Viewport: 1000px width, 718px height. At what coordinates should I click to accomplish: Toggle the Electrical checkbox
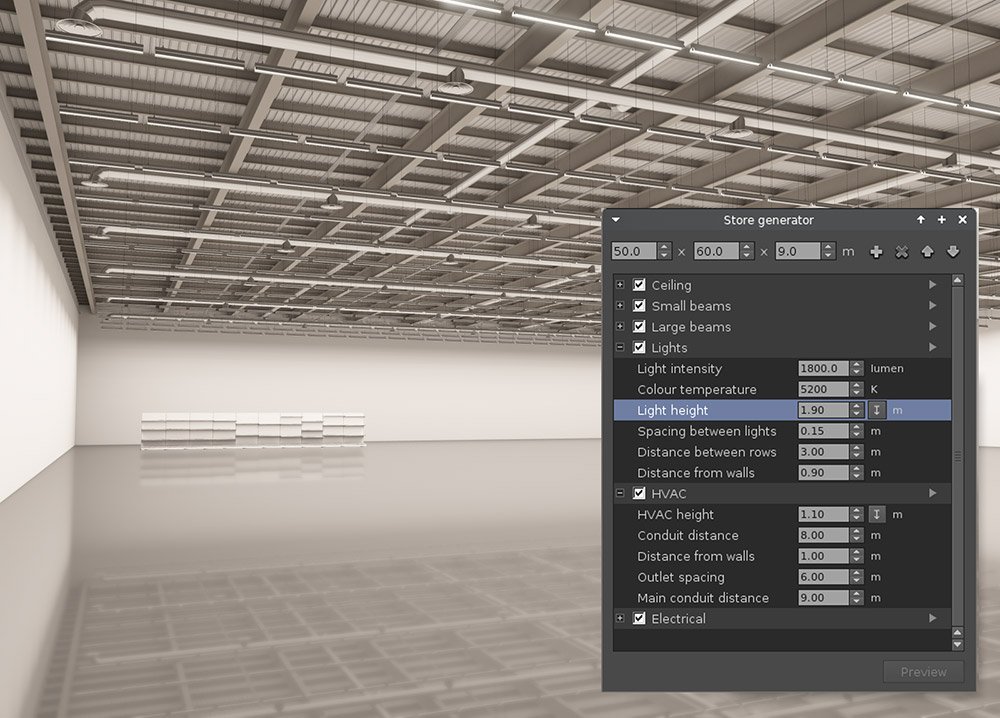pyautogui.click(x=639, y=619)
